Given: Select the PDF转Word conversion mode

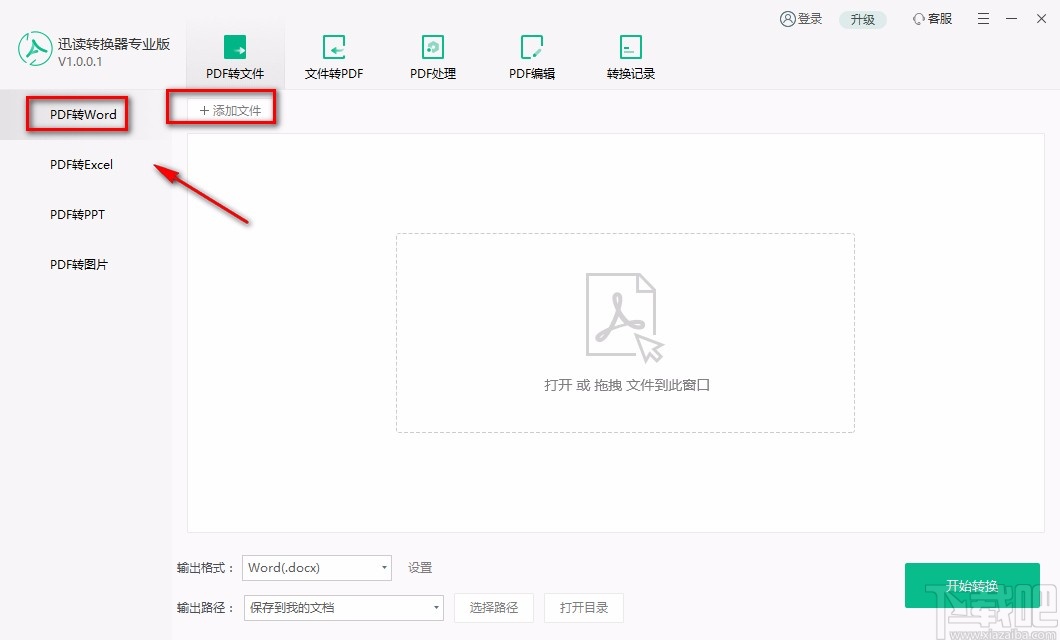Looking at the screenshot, I should coord(77,114).
